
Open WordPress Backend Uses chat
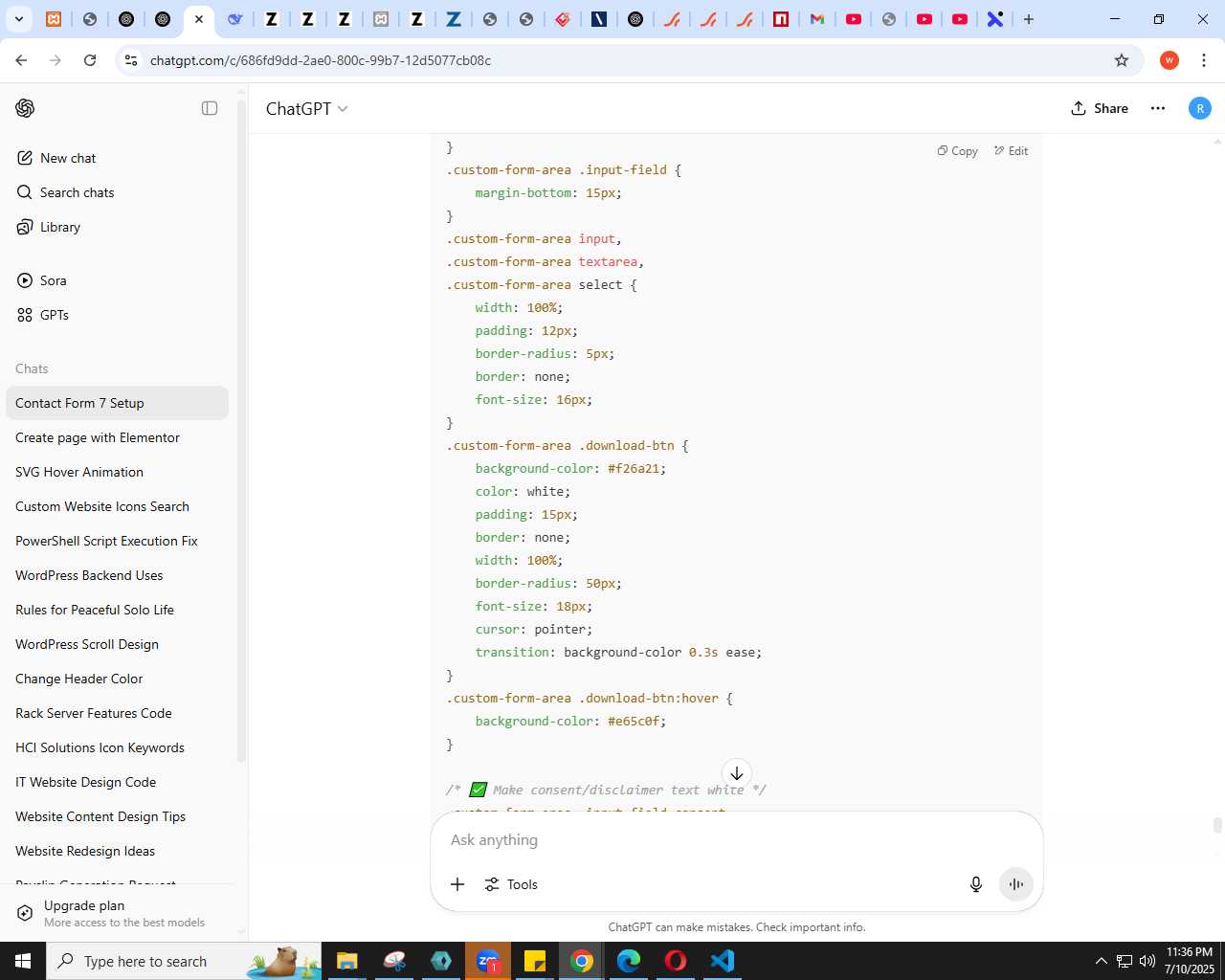117,575
